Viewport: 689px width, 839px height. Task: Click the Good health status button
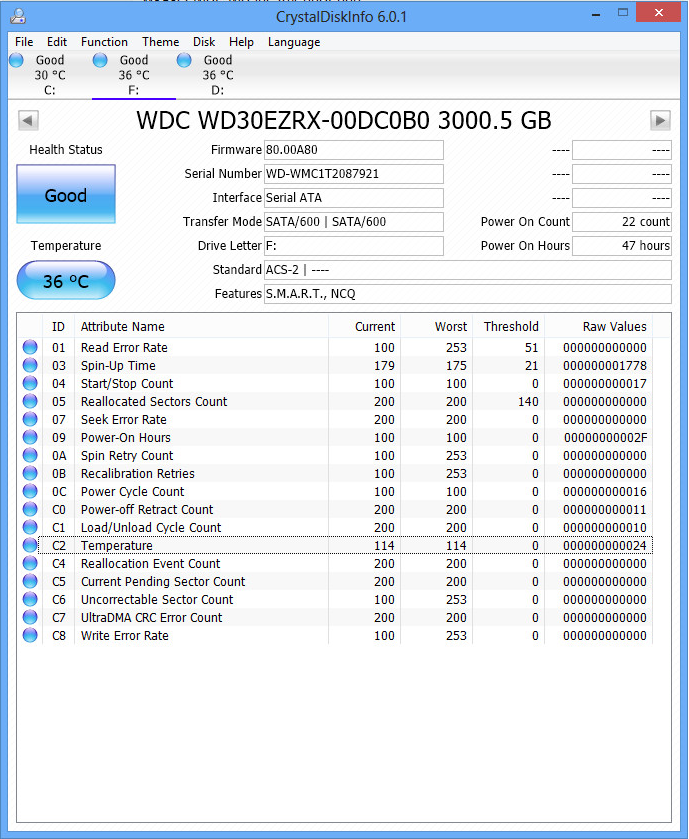coord(66,194)
